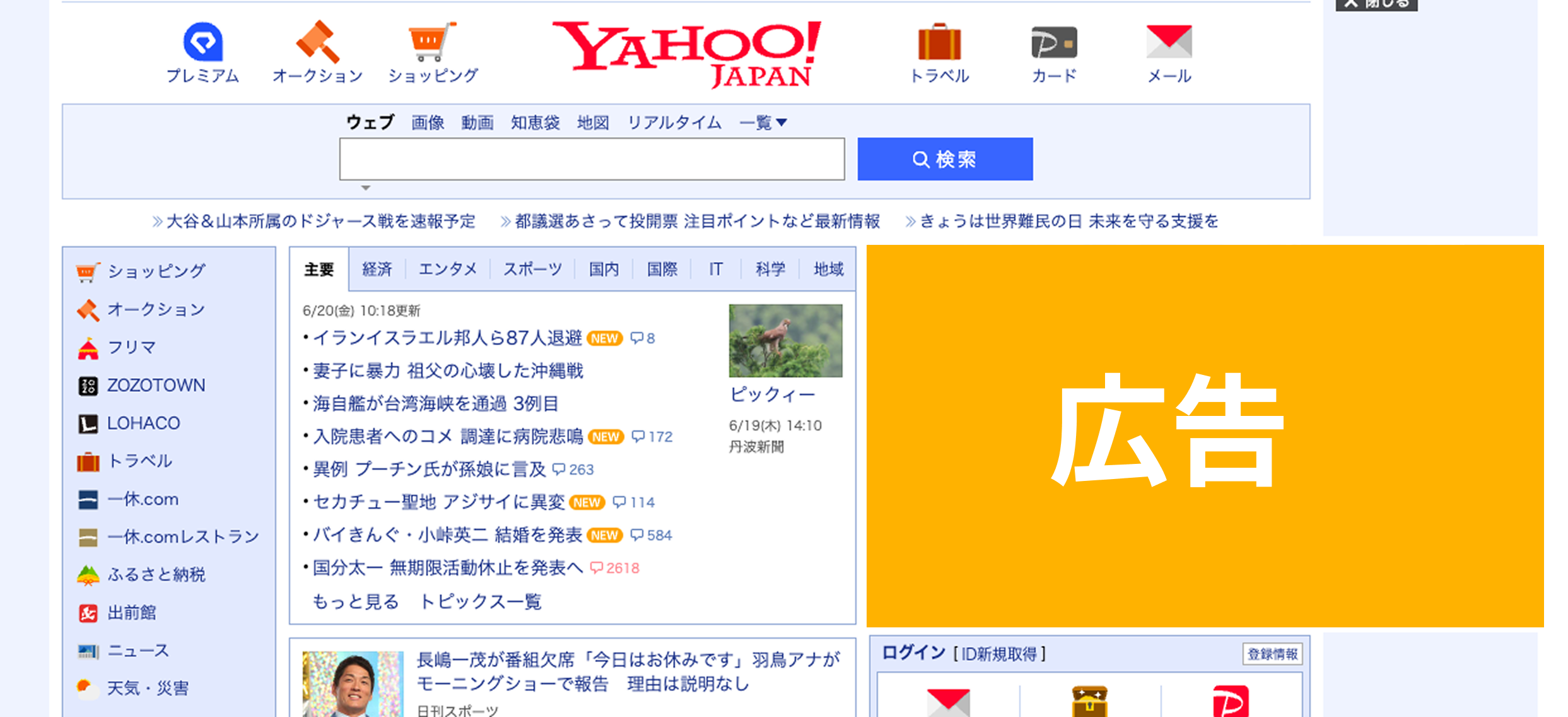Switch to the スポーツ news tab

[532, 270]
